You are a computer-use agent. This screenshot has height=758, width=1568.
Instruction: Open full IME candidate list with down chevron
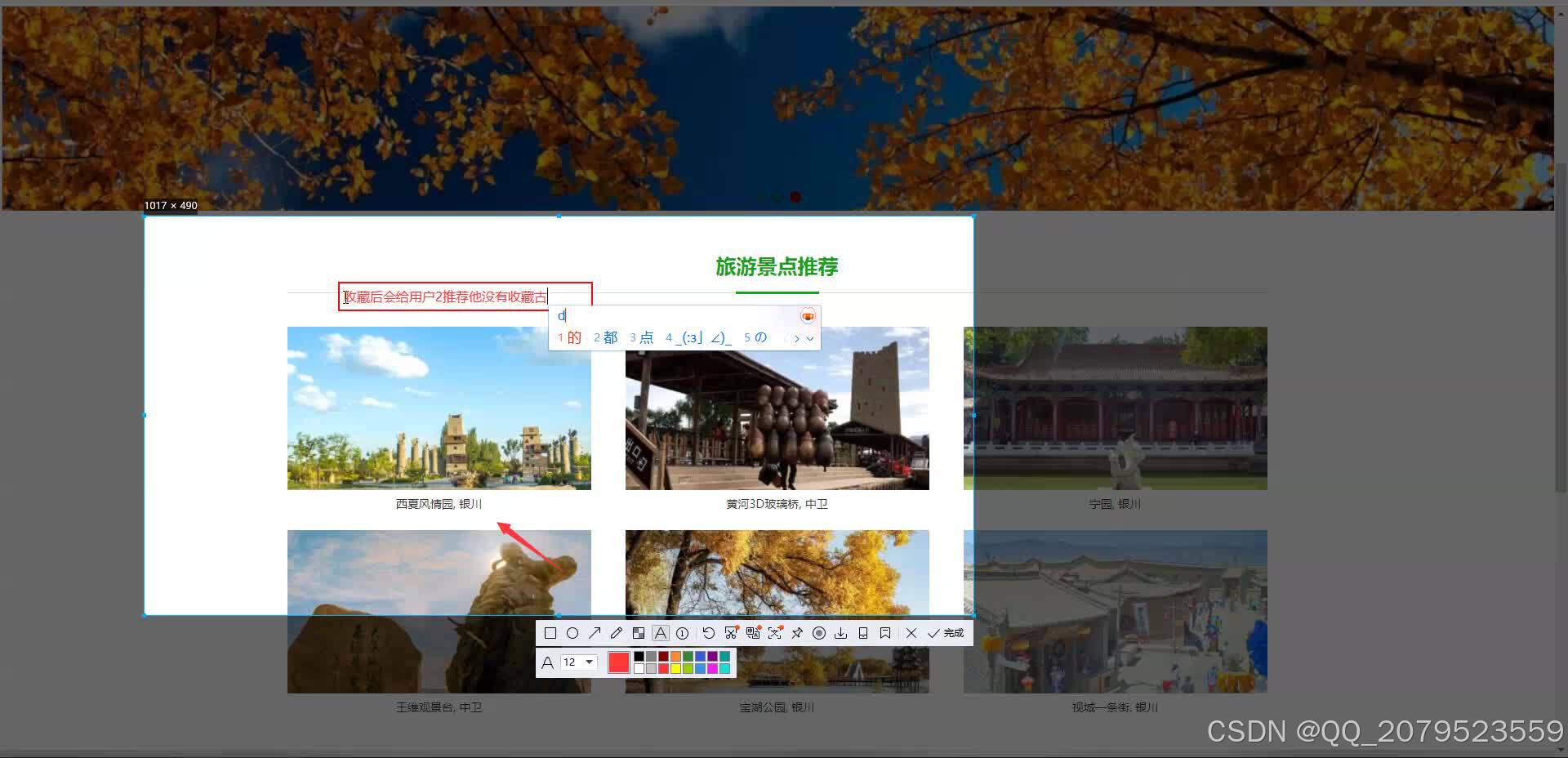click(x=809, y=338)
